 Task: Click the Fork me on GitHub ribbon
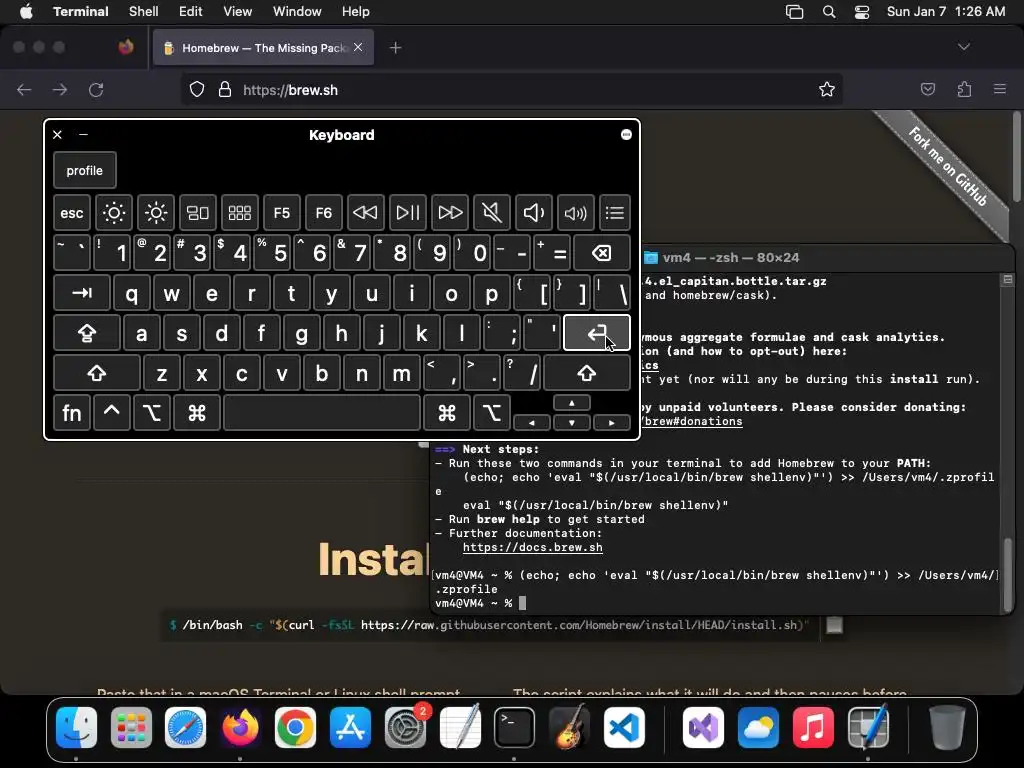click(x=948, y=167)
